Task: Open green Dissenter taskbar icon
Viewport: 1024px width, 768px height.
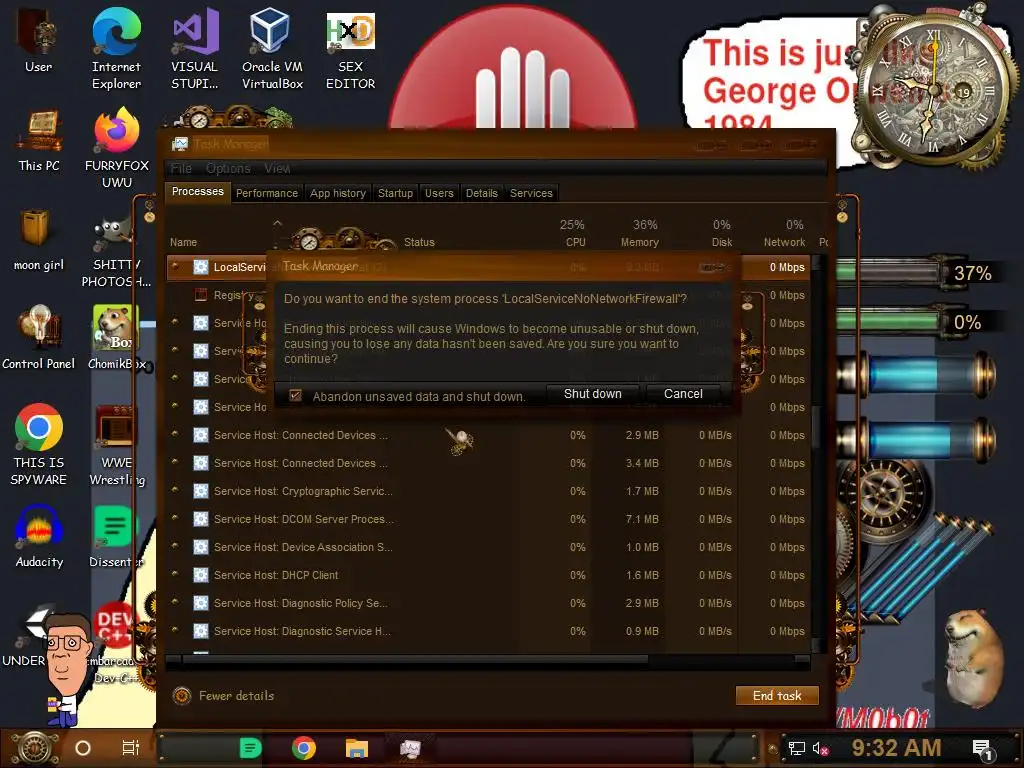Action: pyautogui.click(x=250, y=748)
